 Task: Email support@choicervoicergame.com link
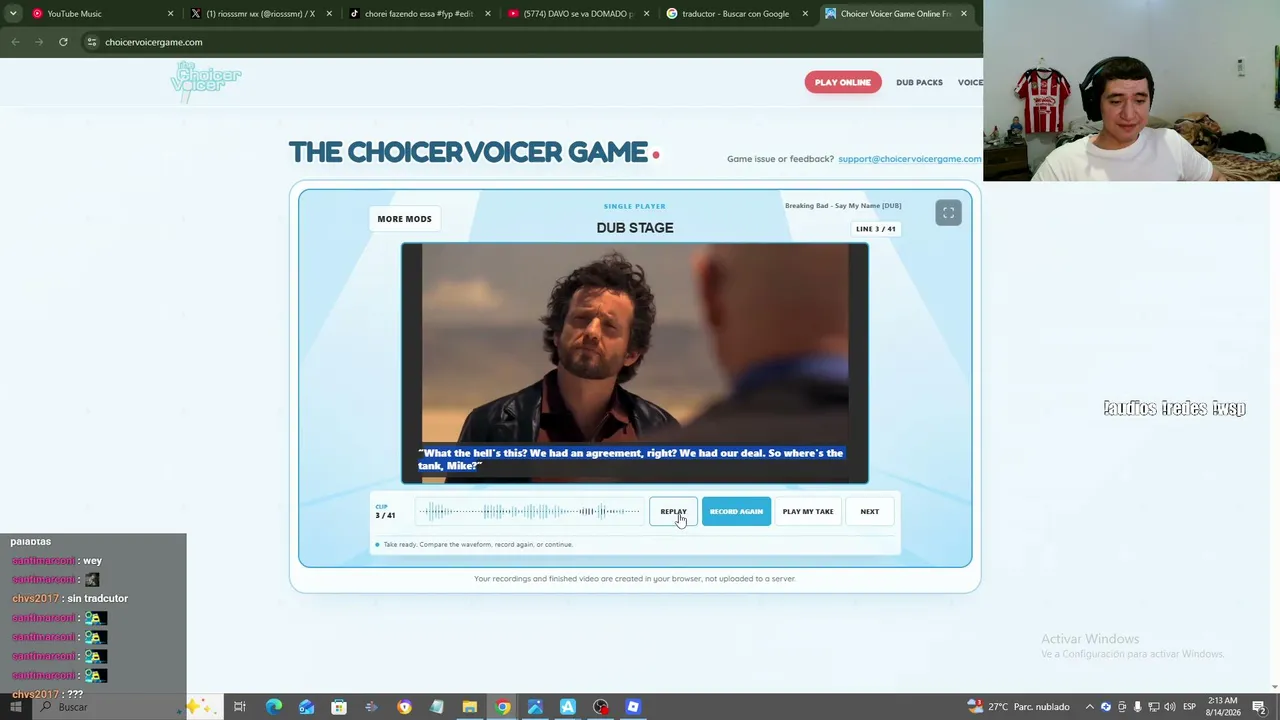(x=909, y=159)
